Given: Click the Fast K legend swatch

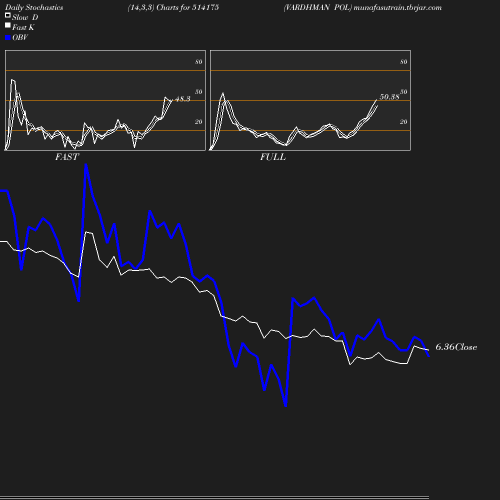Looking at the screenshot, I should [x=8, y=25].
